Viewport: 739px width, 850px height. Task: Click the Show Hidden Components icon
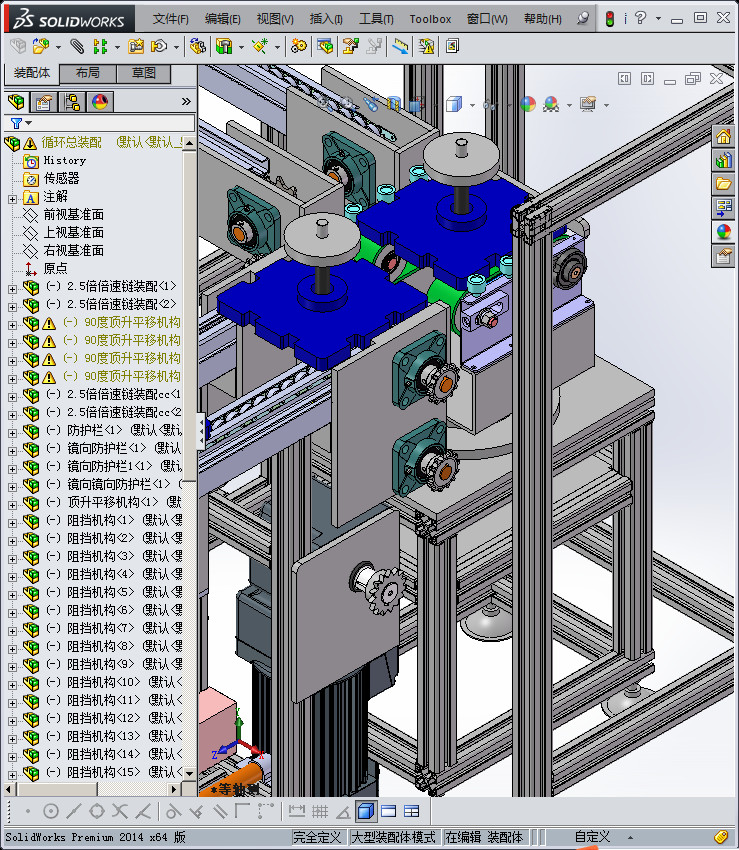pyautogui.click(x=198, y=47)
